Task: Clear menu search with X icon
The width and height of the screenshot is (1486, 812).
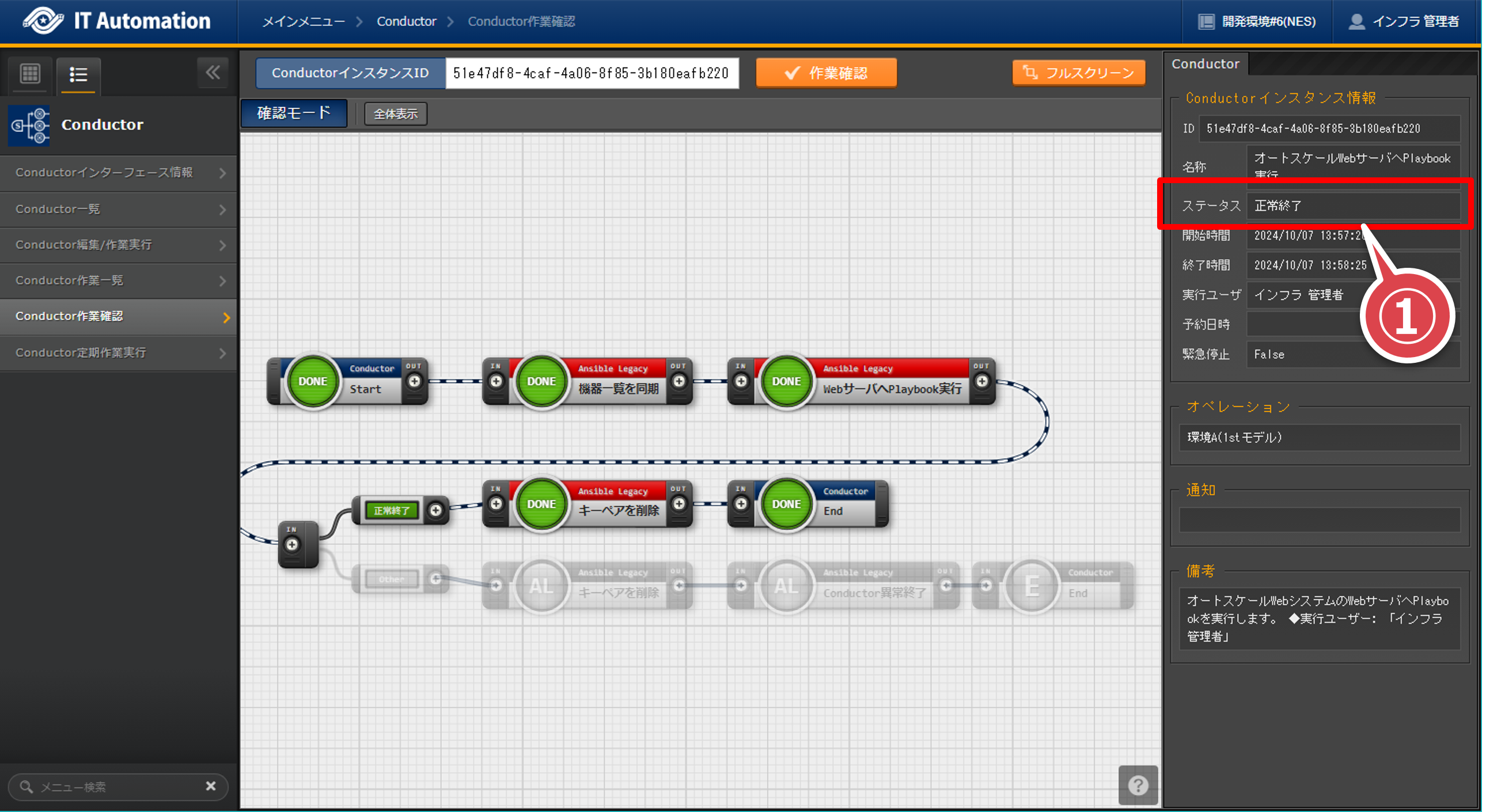Action: click(x=211, y=786)
